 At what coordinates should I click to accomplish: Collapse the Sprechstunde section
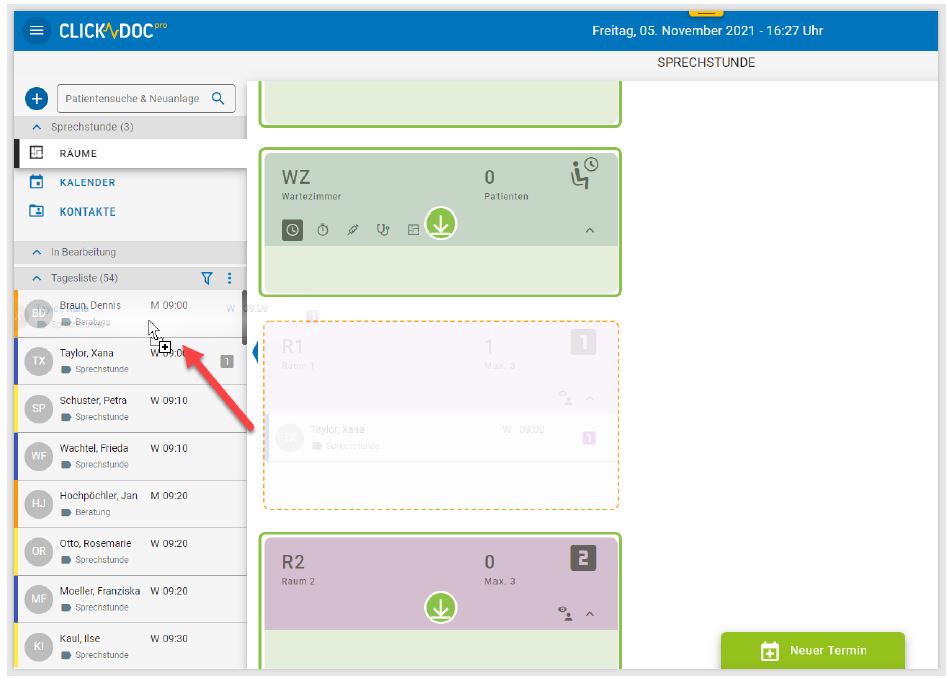point(37,127)
